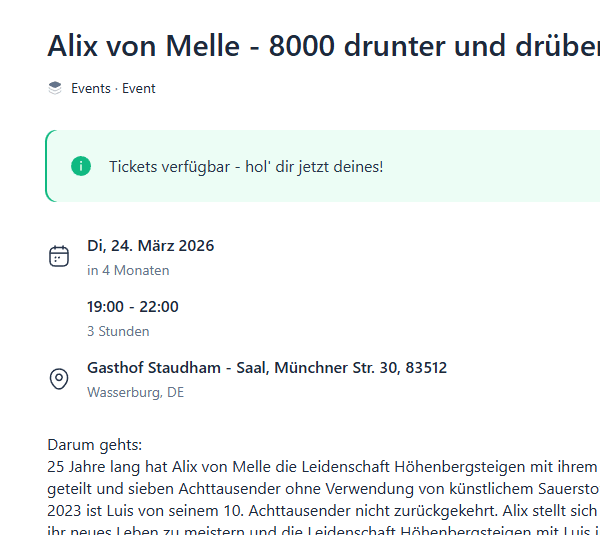
Task: Click the 'in 4 Monaten' relative date
Action: coord(128,270)
